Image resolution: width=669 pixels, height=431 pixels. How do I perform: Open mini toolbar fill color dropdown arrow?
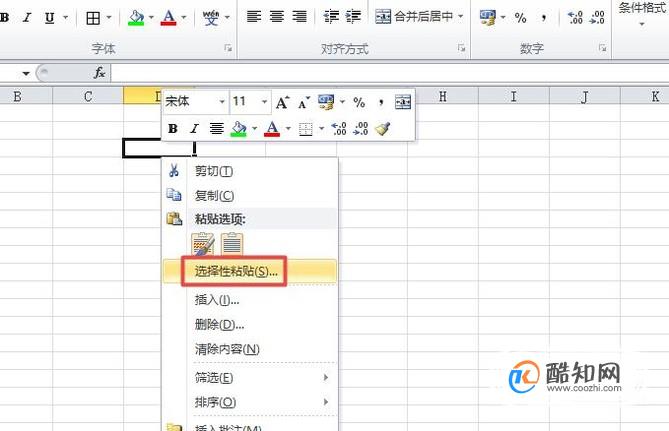point(254,128)
